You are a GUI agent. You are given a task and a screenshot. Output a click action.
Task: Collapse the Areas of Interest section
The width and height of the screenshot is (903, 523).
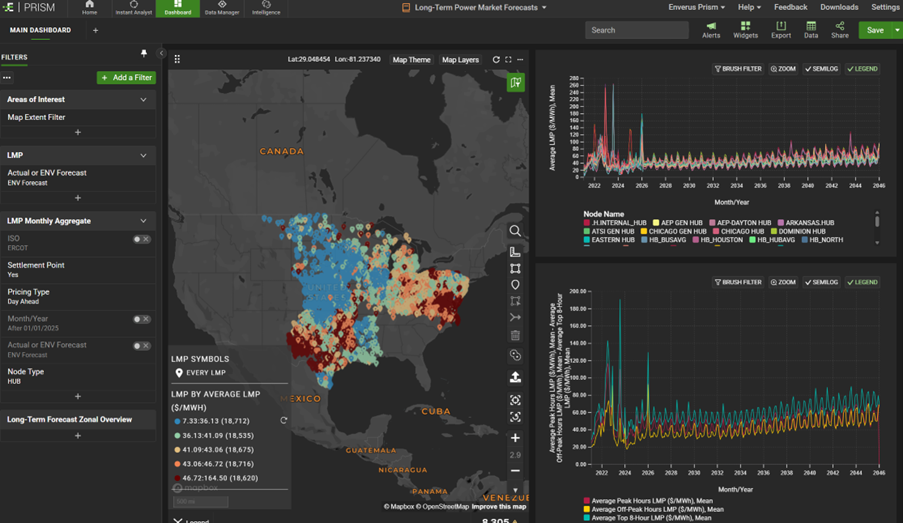point(143,100)
